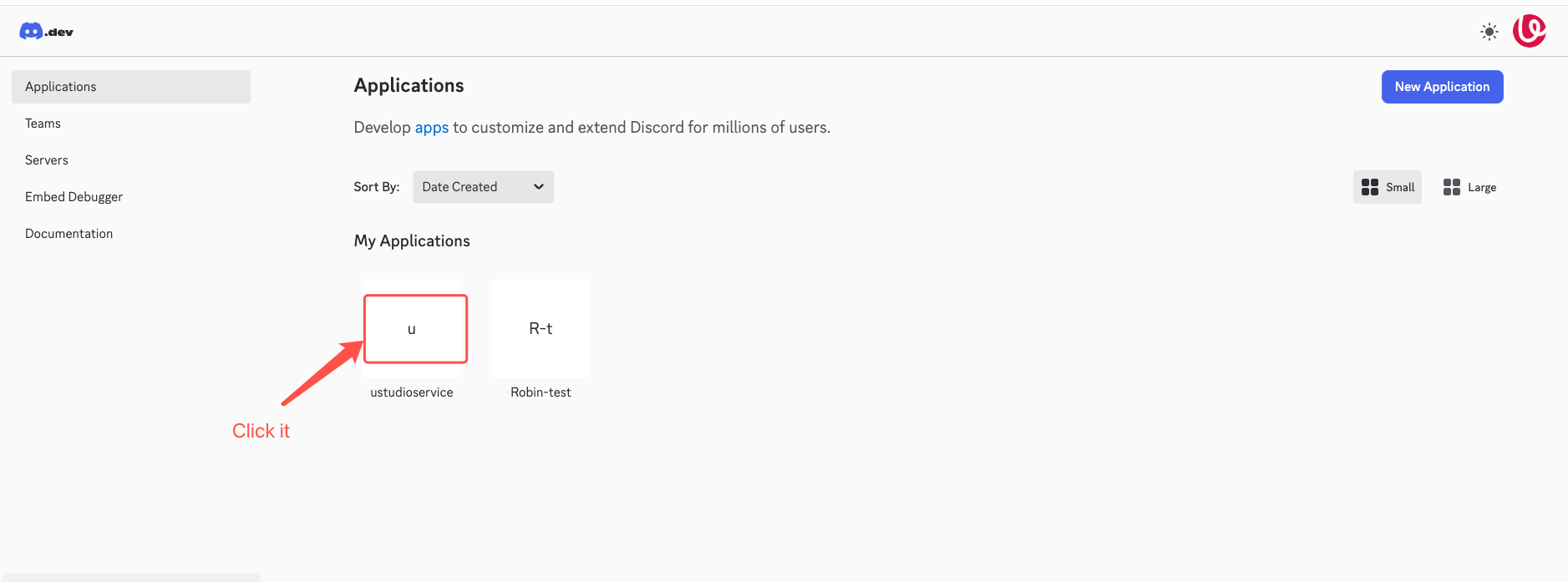Click the grid icon beside Large
Screen dimensions: 1568x582
click(x=1451, y=187)
